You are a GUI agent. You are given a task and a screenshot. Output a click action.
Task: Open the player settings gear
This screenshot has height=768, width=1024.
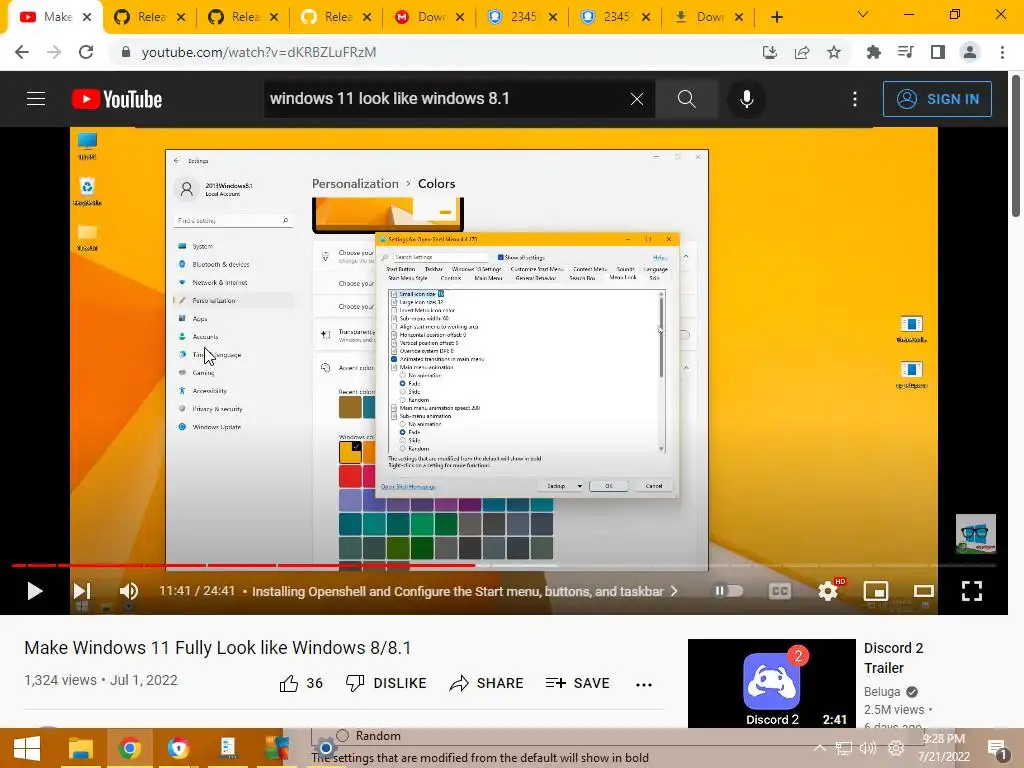click(x=828, y=591)
